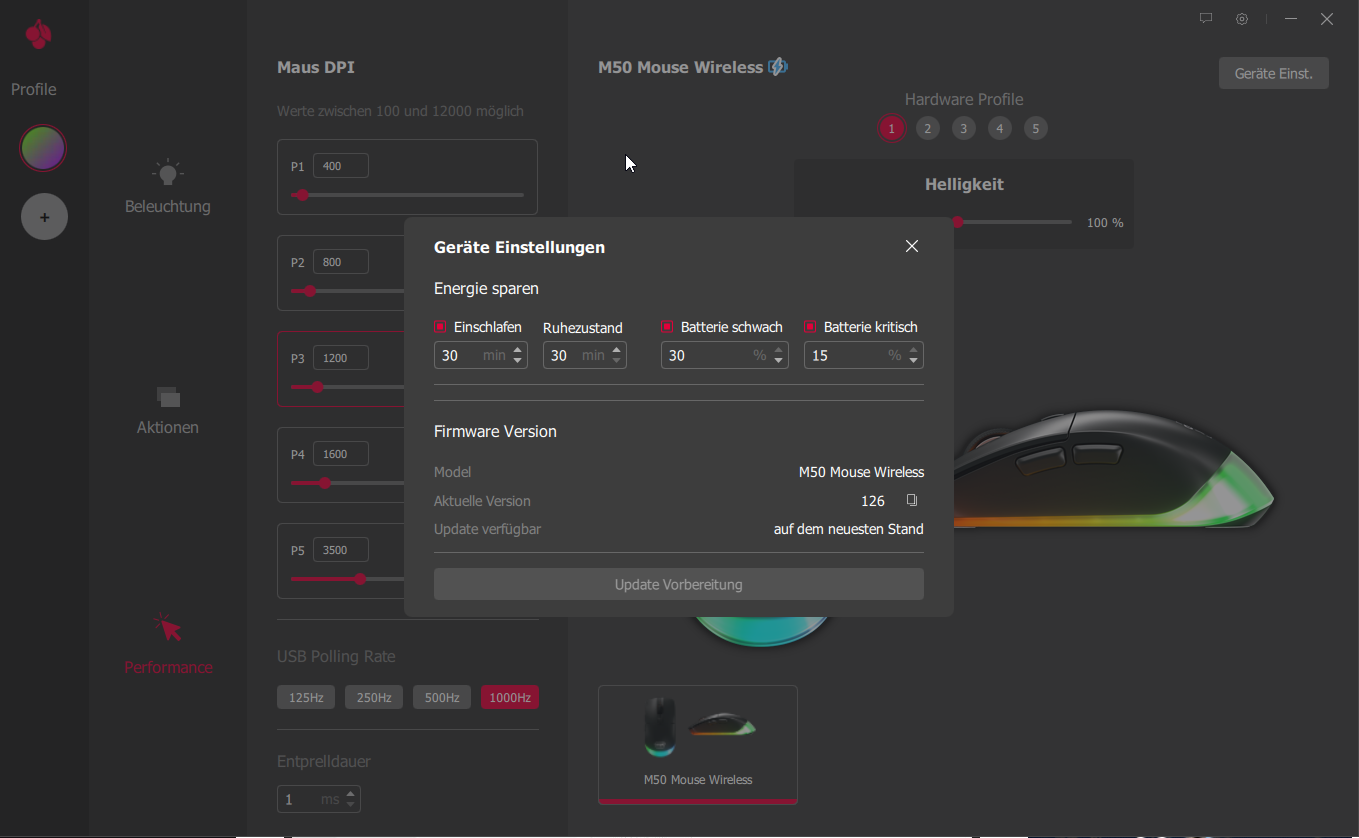Select the M50 Mouse Wireless device thumbnail
The height and width of the screenshot is (838, 1359).
[x=698, y=744]
